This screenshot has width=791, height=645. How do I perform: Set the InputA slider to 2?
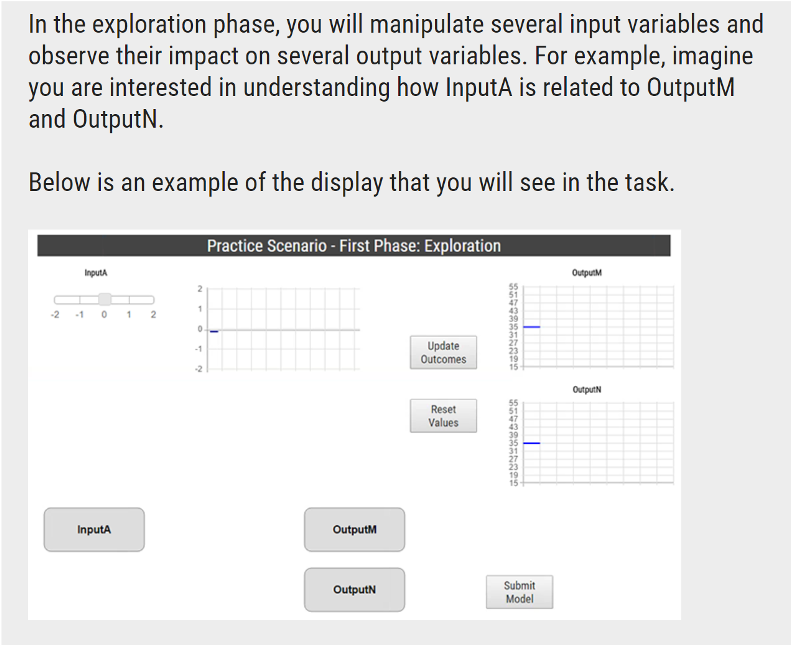pyautogui.click(x=153, y=300)
